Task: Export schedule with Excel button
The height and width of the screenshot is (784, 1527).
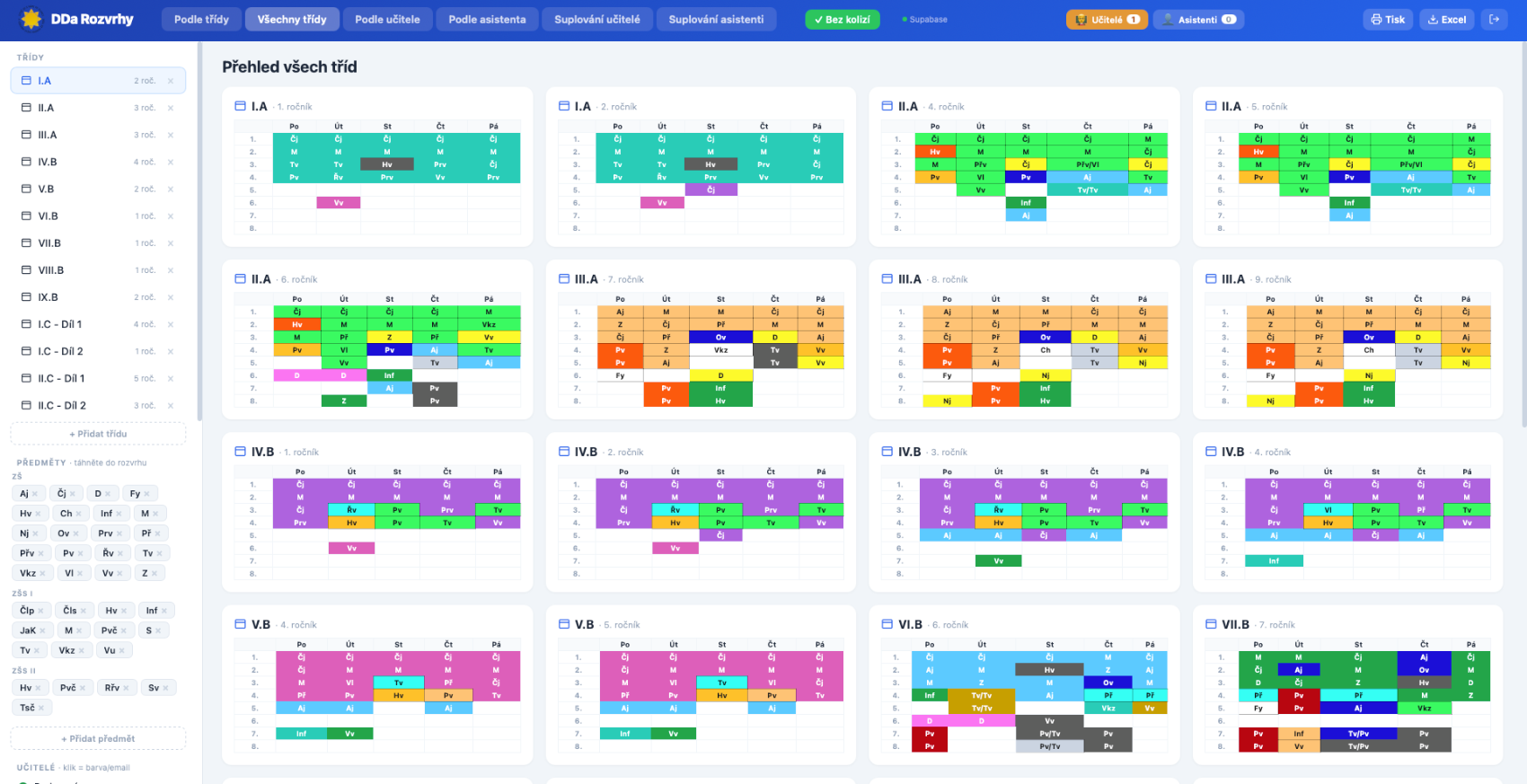Action: [x=1446, y=19]
